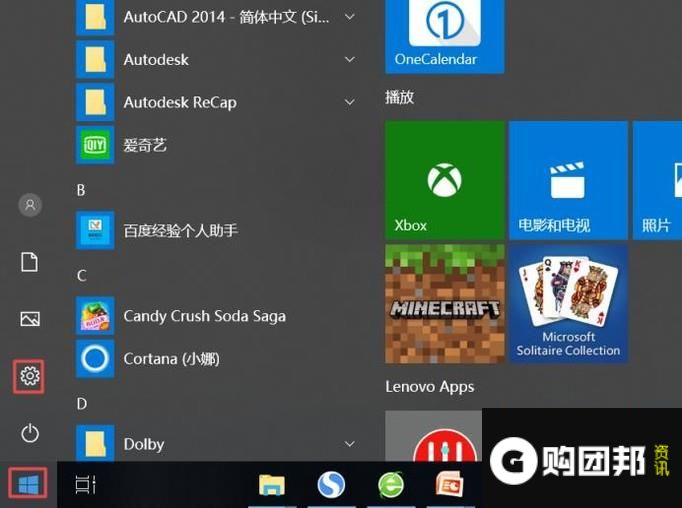Open Task View on taskbar

pos(85,485)
